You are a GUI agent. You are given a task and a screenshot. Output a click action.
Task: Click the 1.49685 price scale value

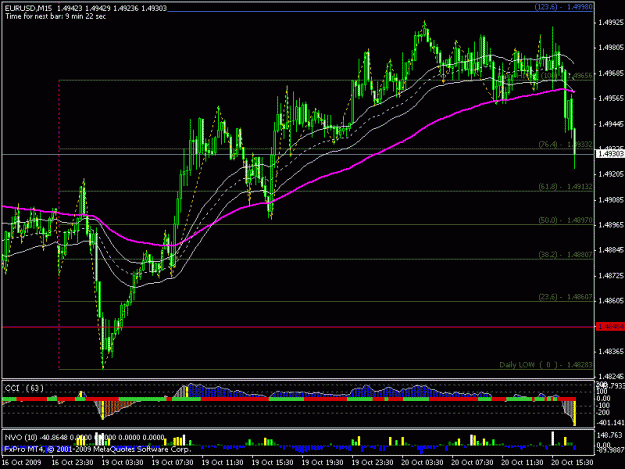pyautogui.click(x=611, y=73)
